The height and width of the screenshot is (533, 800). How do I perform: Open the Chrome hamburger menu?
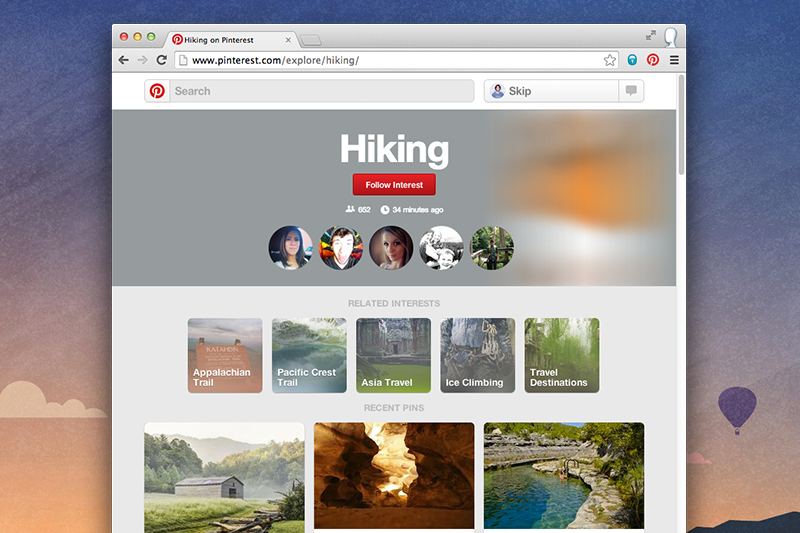click(x=674, y=60)
